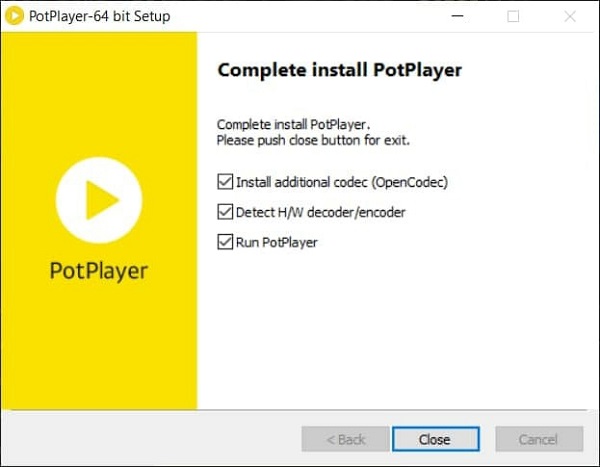The height and width of the screenshot is (467, 600).
Task: Click the 'PotPlayer-64 bit Setup' title text
Action: pyautogui.click(x=100, y=16)
